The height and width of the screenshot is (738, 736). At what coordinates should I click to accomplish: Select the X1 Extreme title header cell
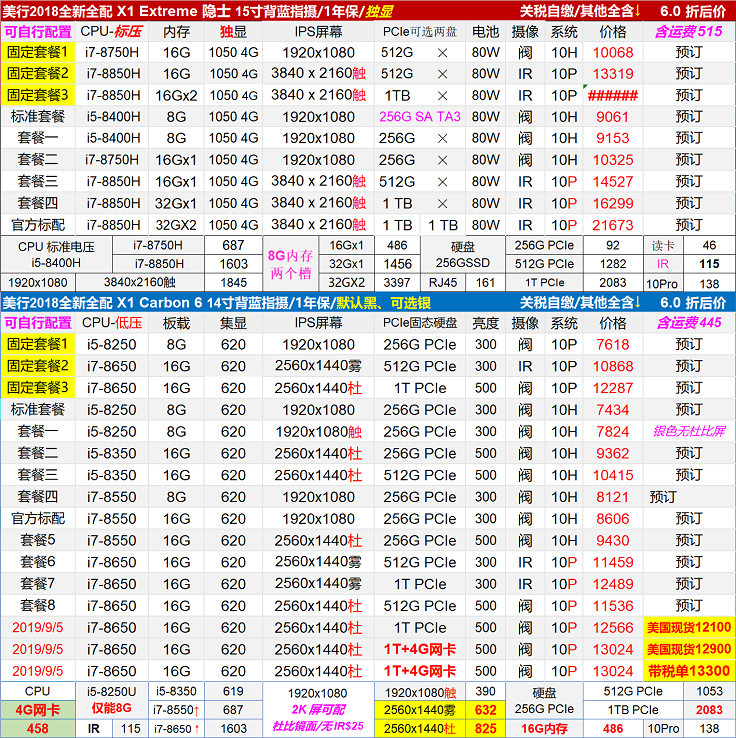click(x=250, y=10)
